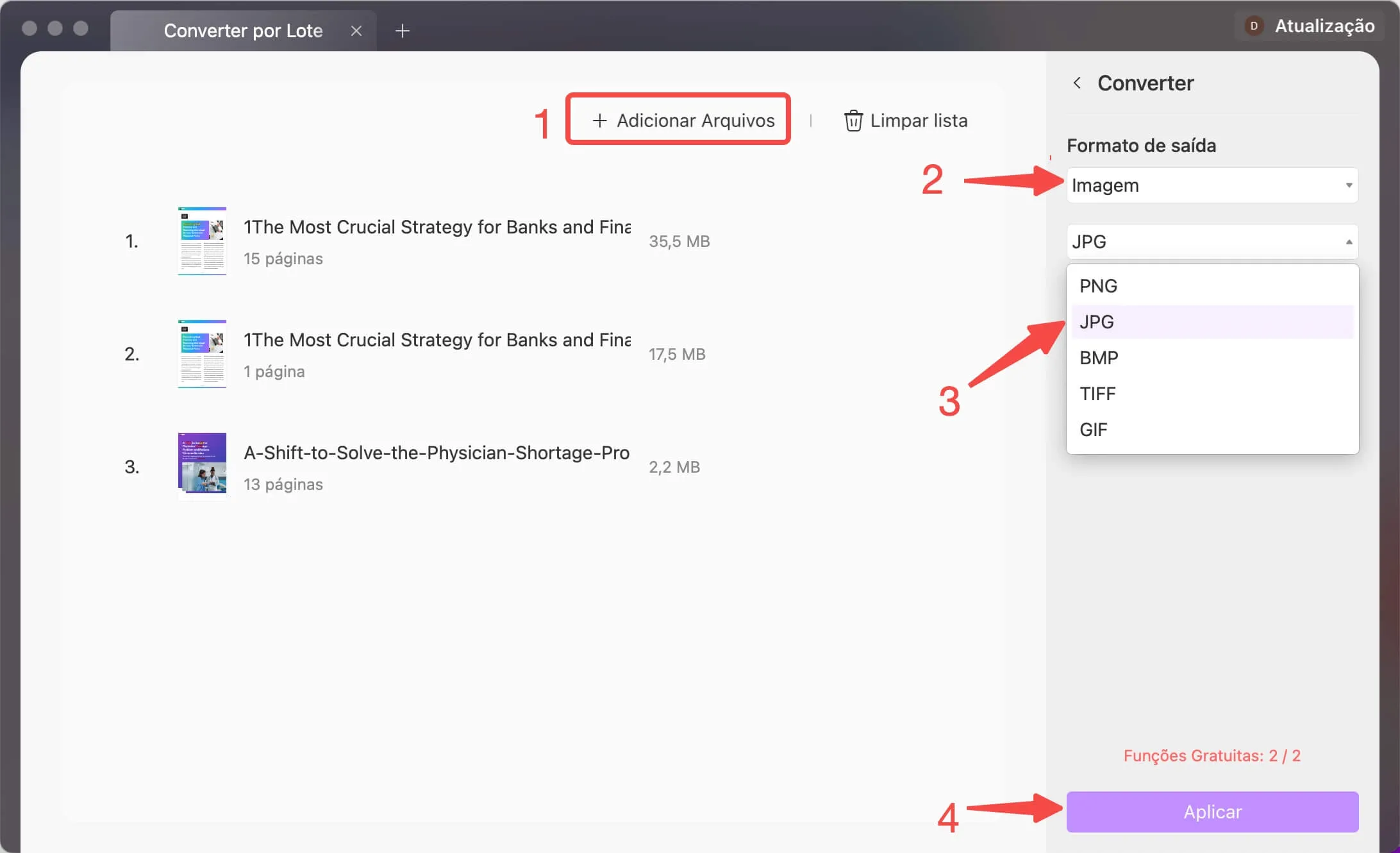Open the output format Imagem dropdown

[1212, 184]
